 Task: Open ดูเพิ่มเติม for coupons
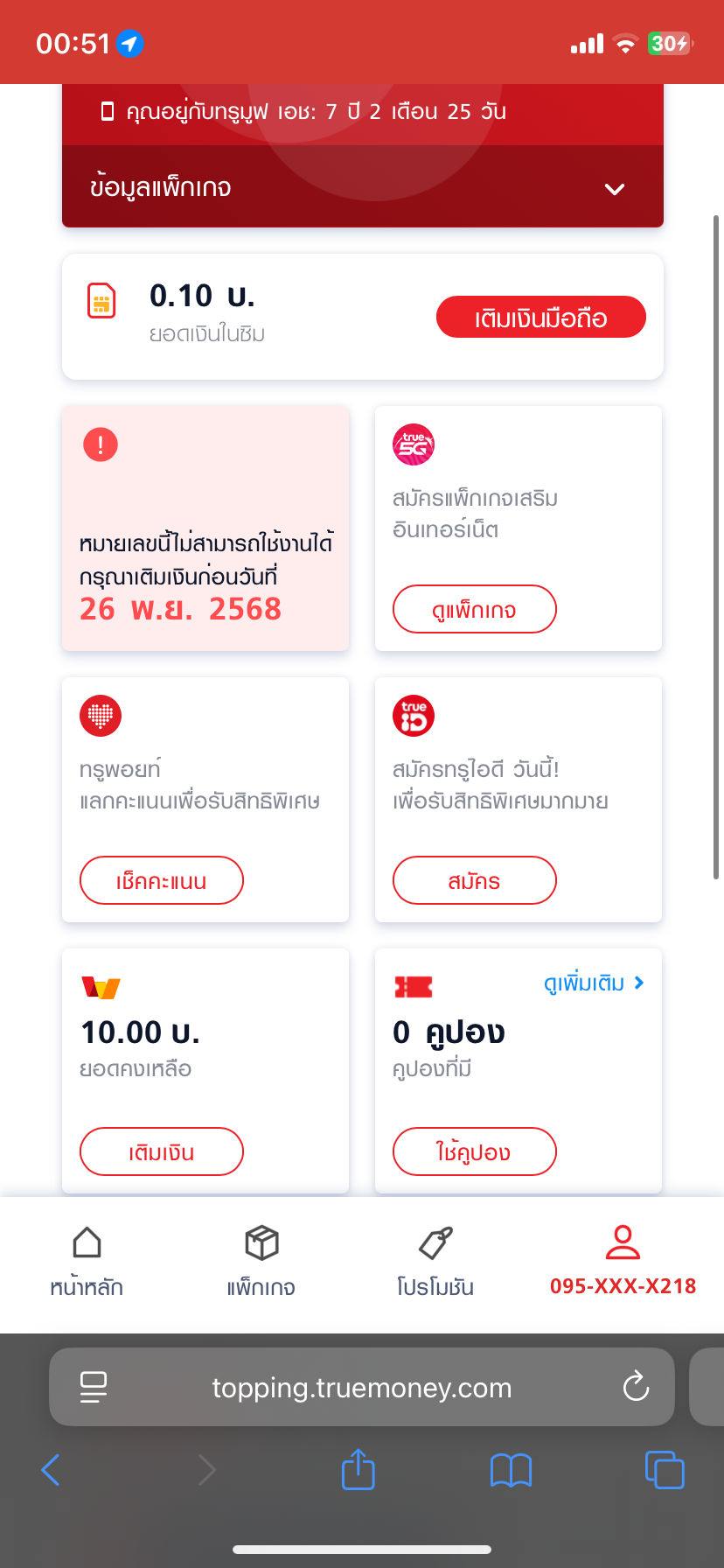coord(594,983)
